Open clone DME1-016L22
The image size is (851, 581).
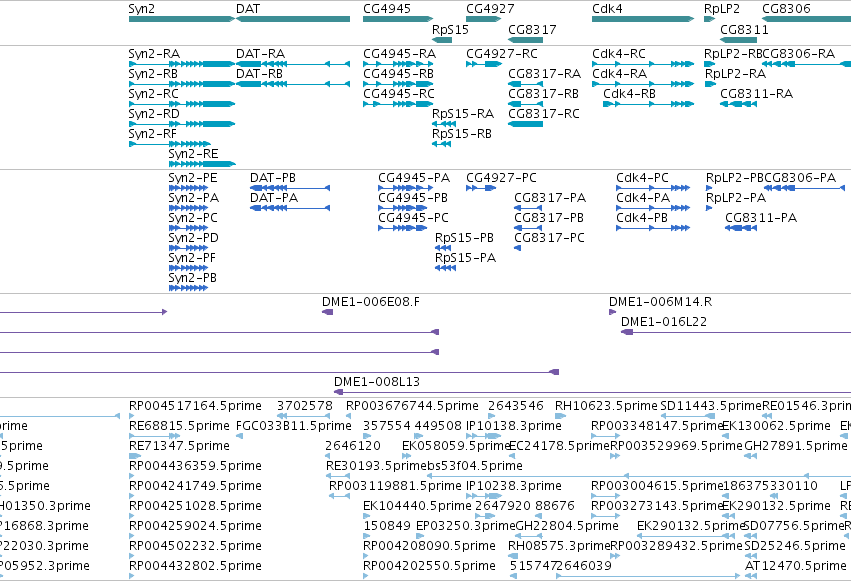pos(664,322)
